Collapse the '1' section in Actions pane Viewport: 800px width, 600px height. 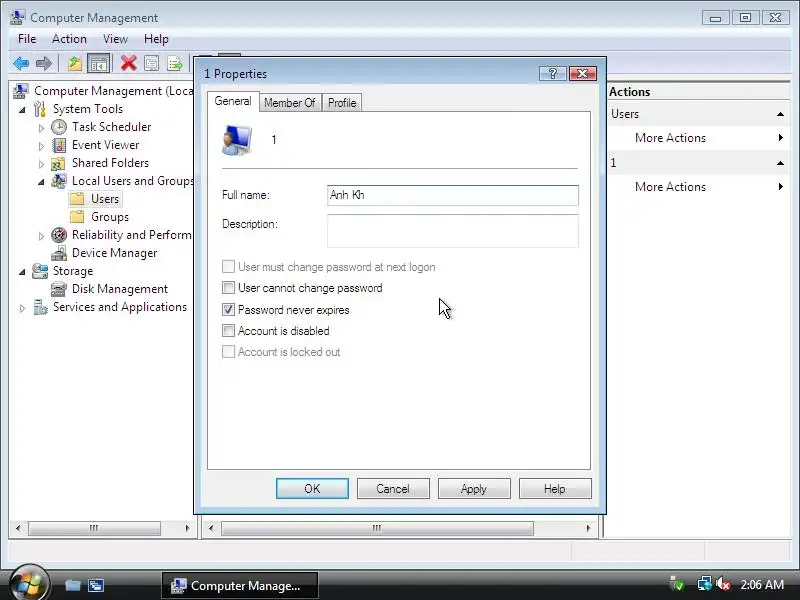coord(780,163)
